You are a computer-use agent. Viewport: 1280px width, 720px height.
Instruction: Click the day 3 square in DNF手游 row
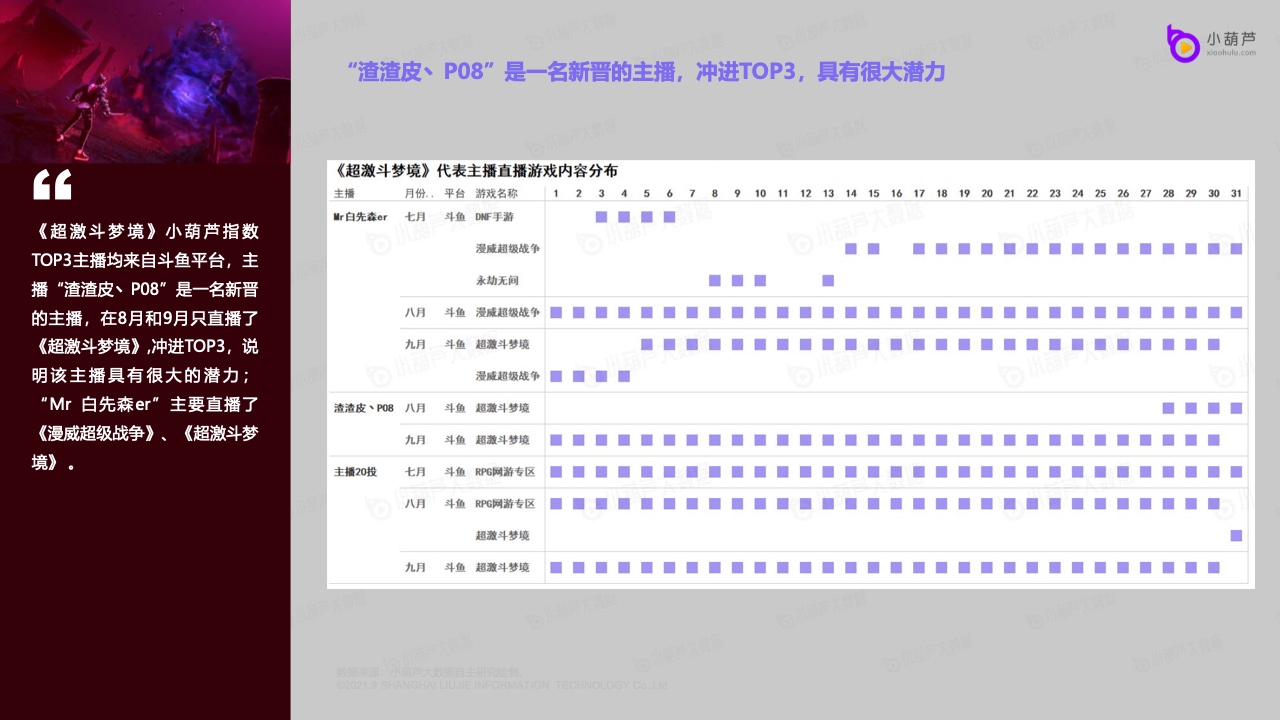(x=601, y=216)
